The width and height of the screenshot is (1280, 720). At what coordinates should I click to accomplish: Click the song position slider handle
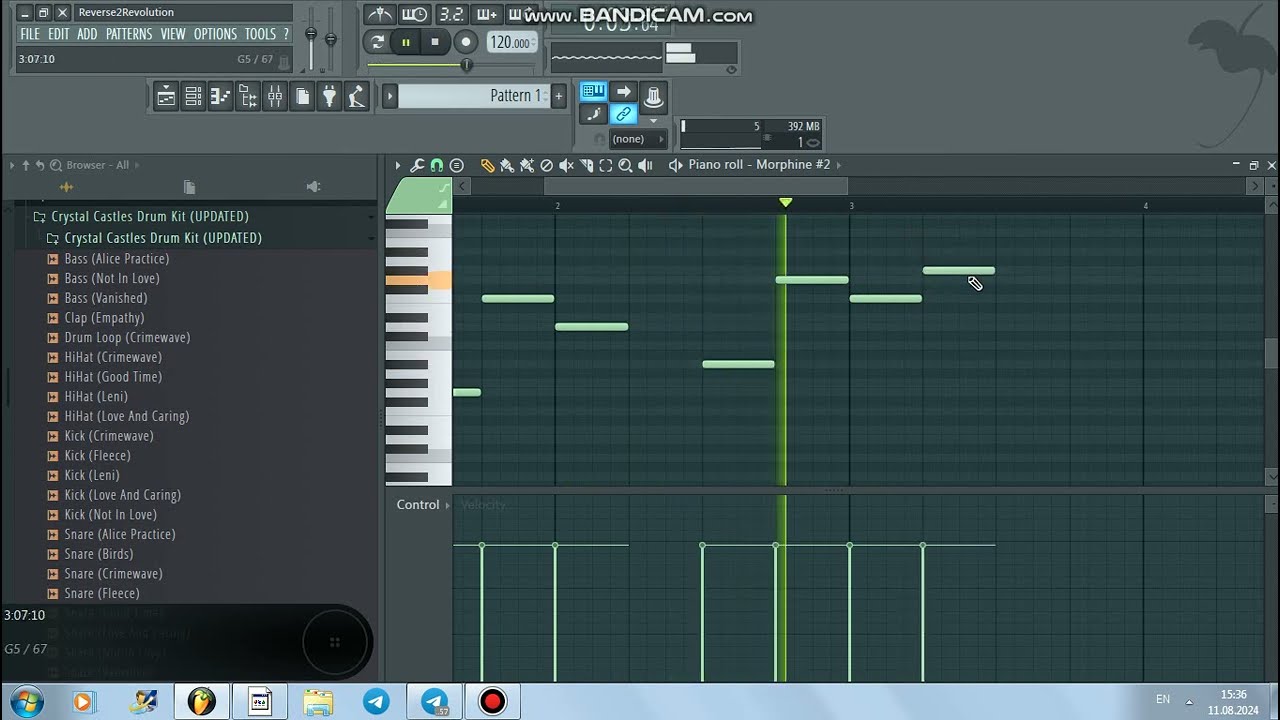[x=467, y=64]
